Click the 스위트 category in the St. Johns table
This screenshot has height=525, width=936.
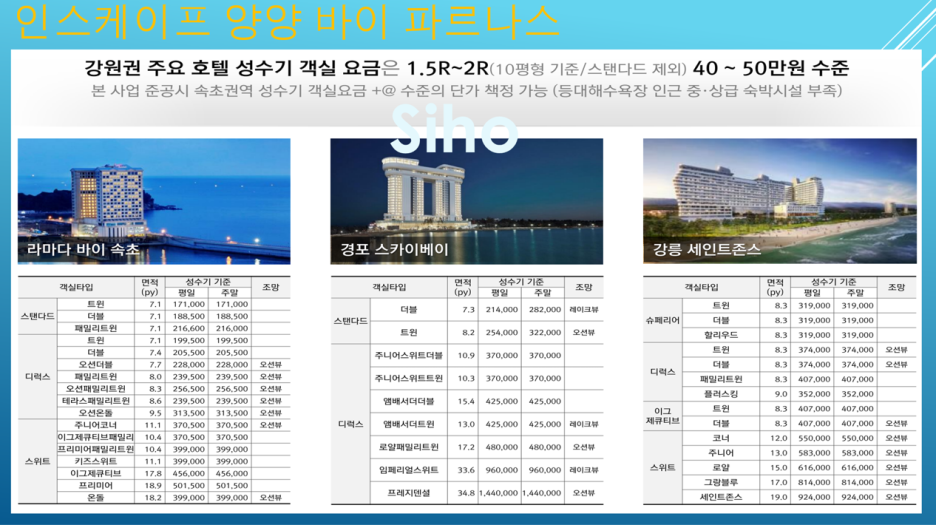click(663, 468)
